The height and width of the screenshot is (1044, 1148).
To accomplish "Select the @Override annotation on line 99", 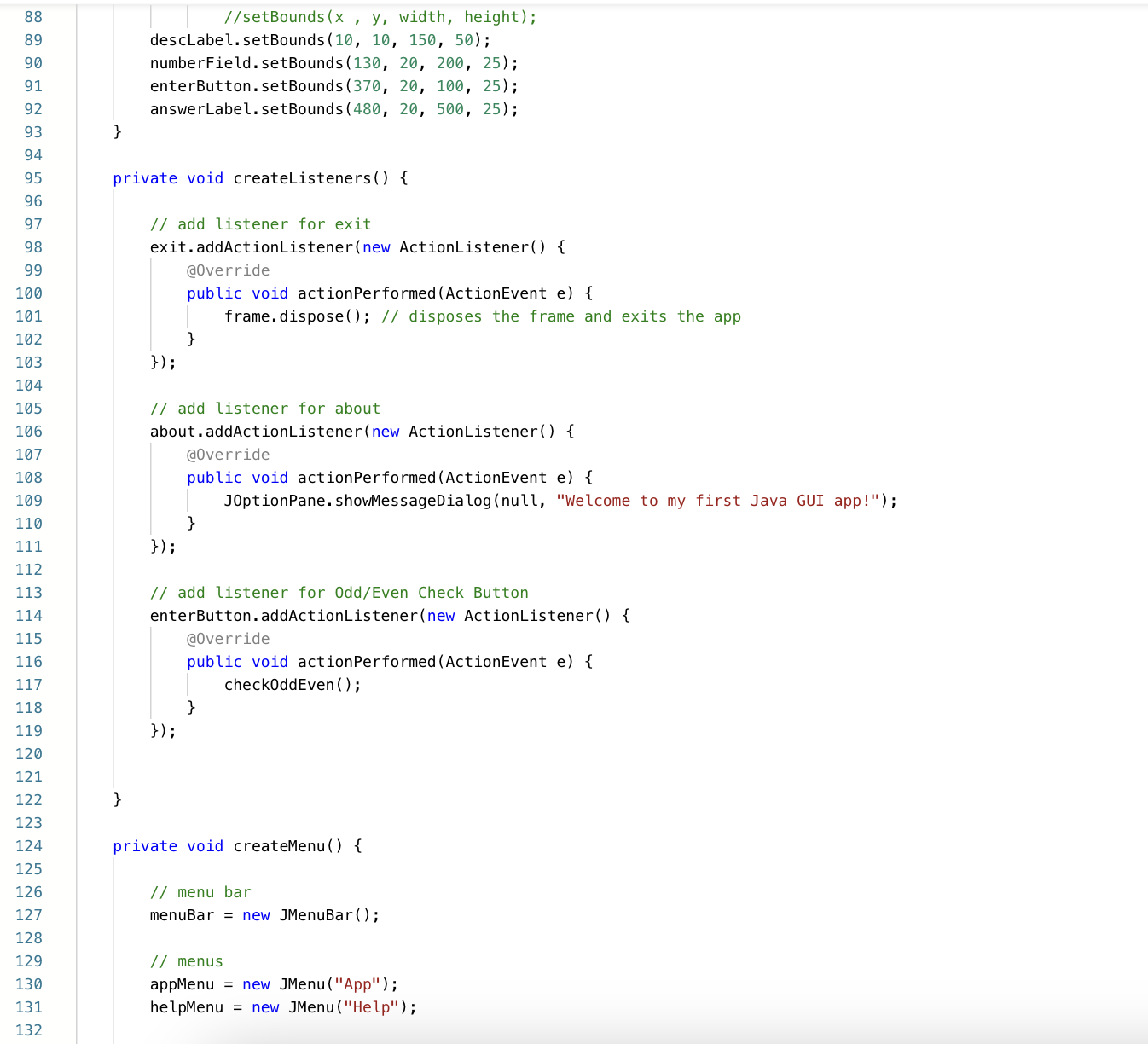I will tap(229, 270).
